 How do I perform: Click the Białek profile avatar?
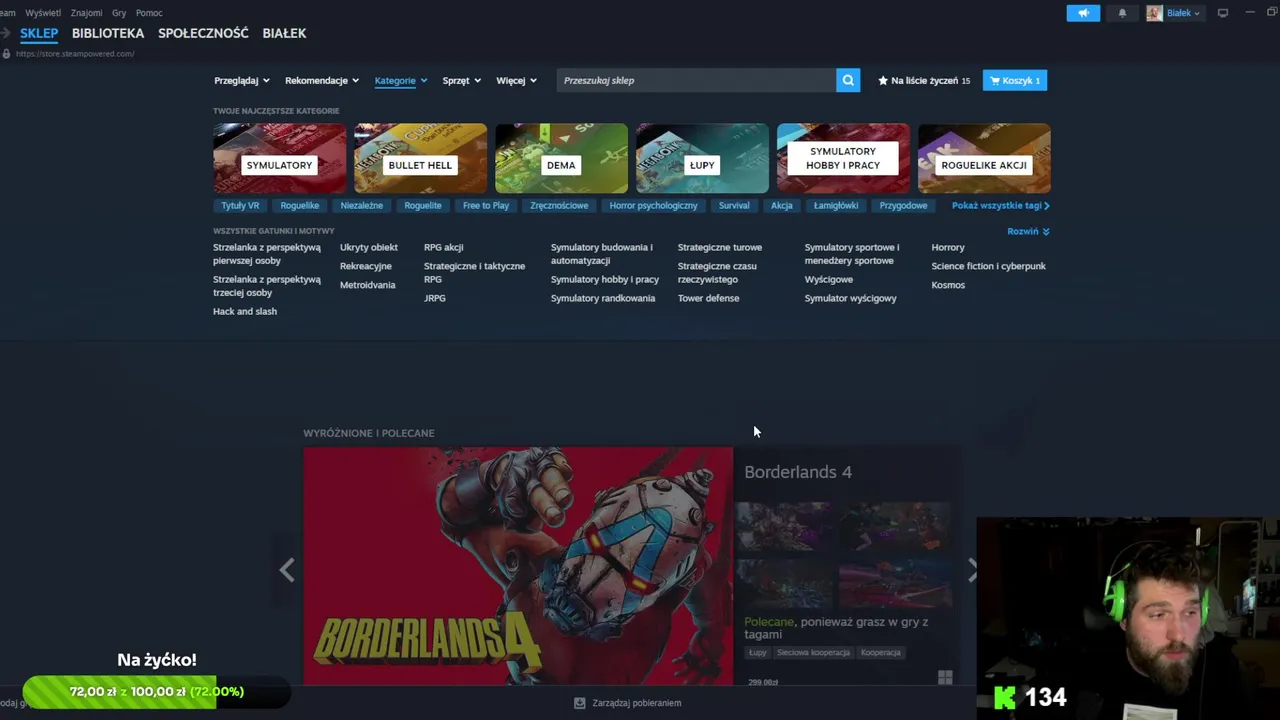(1154, 13)
